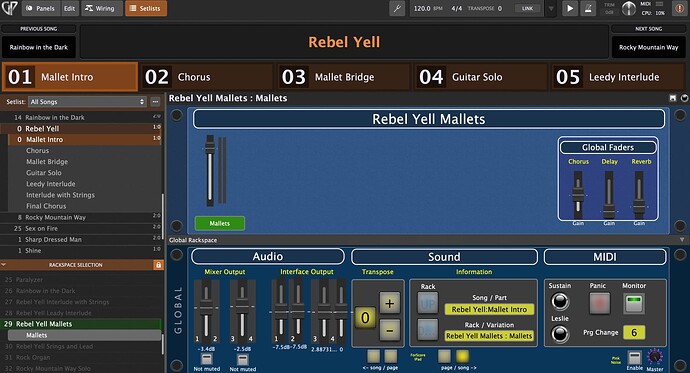690x373 pixels.
Task: Turn the Master pink noise knob
Action: pyautogui.click(x=654, y=356)
